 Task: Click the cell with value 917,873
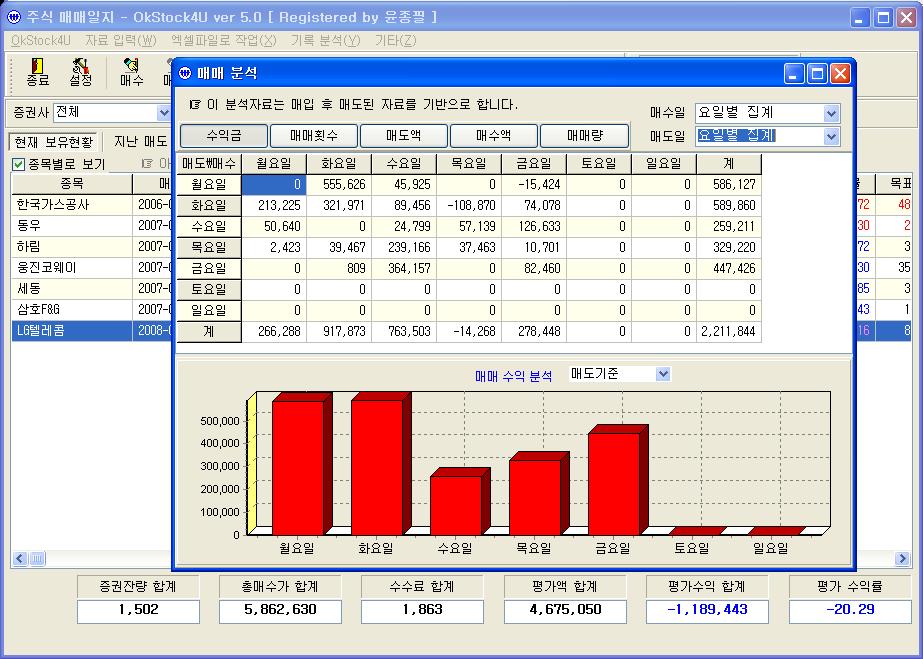[x=339, y=332]
